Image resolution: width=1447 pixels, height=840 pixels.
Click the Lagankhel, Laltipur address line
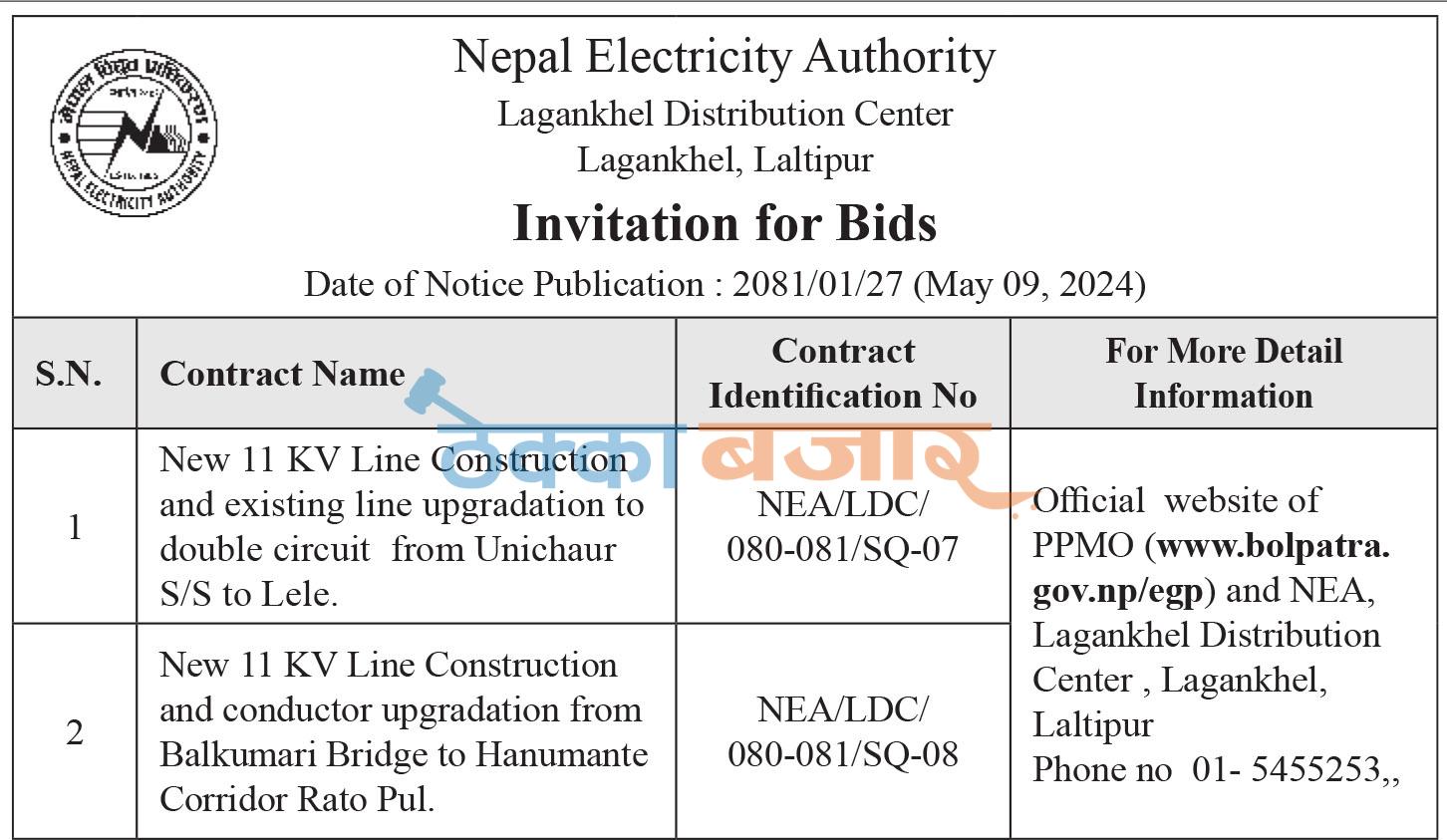pyautogui.click(x=724, y=159)
